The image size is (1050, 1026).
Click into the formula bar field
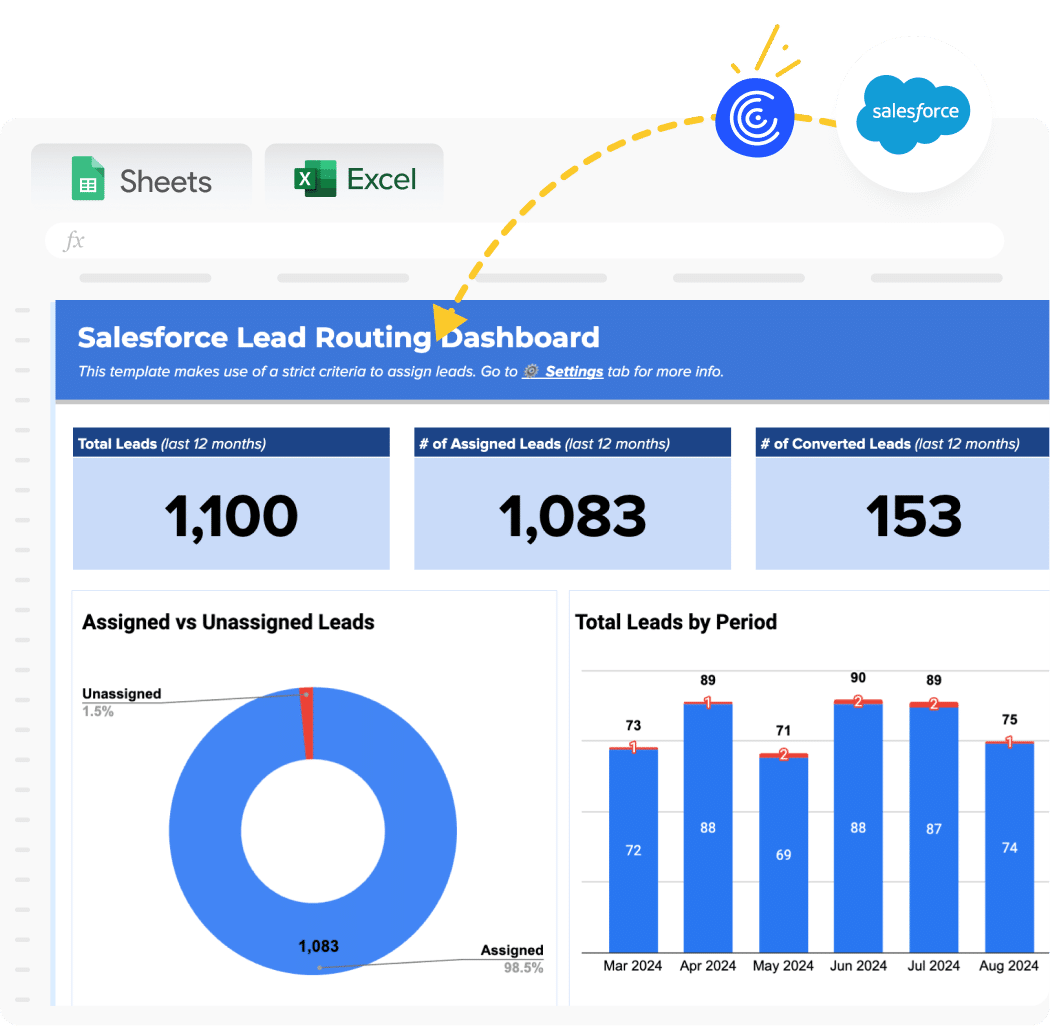[524, 240]
